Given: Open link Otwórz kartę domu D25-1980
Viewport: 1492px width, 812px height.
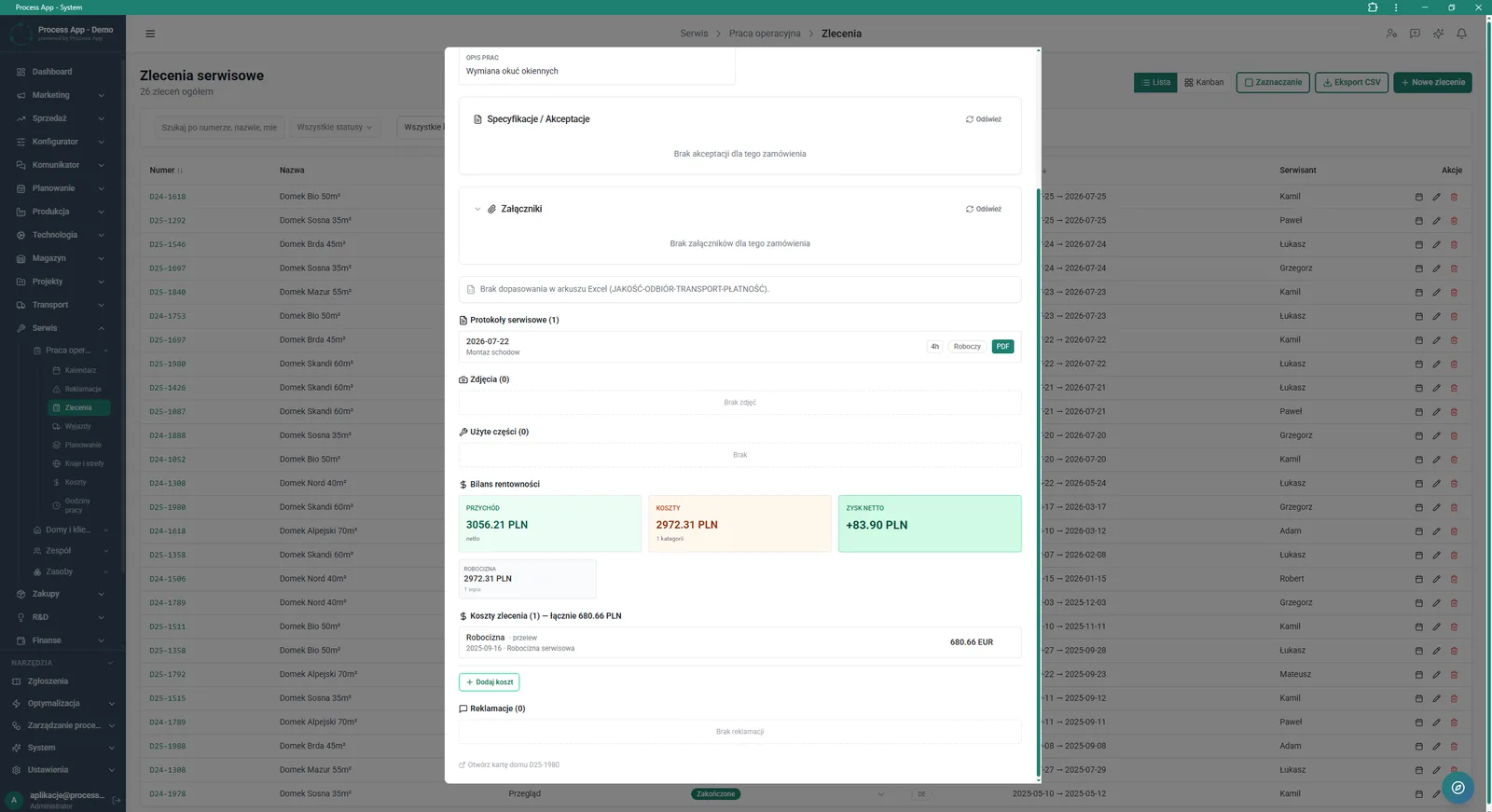Looking at the screenshot, I should [509, 765].
